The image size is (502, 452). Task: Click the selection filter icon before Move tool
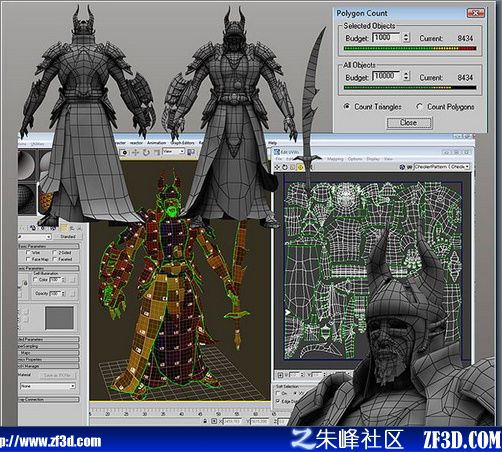click(x=124, y=152)
